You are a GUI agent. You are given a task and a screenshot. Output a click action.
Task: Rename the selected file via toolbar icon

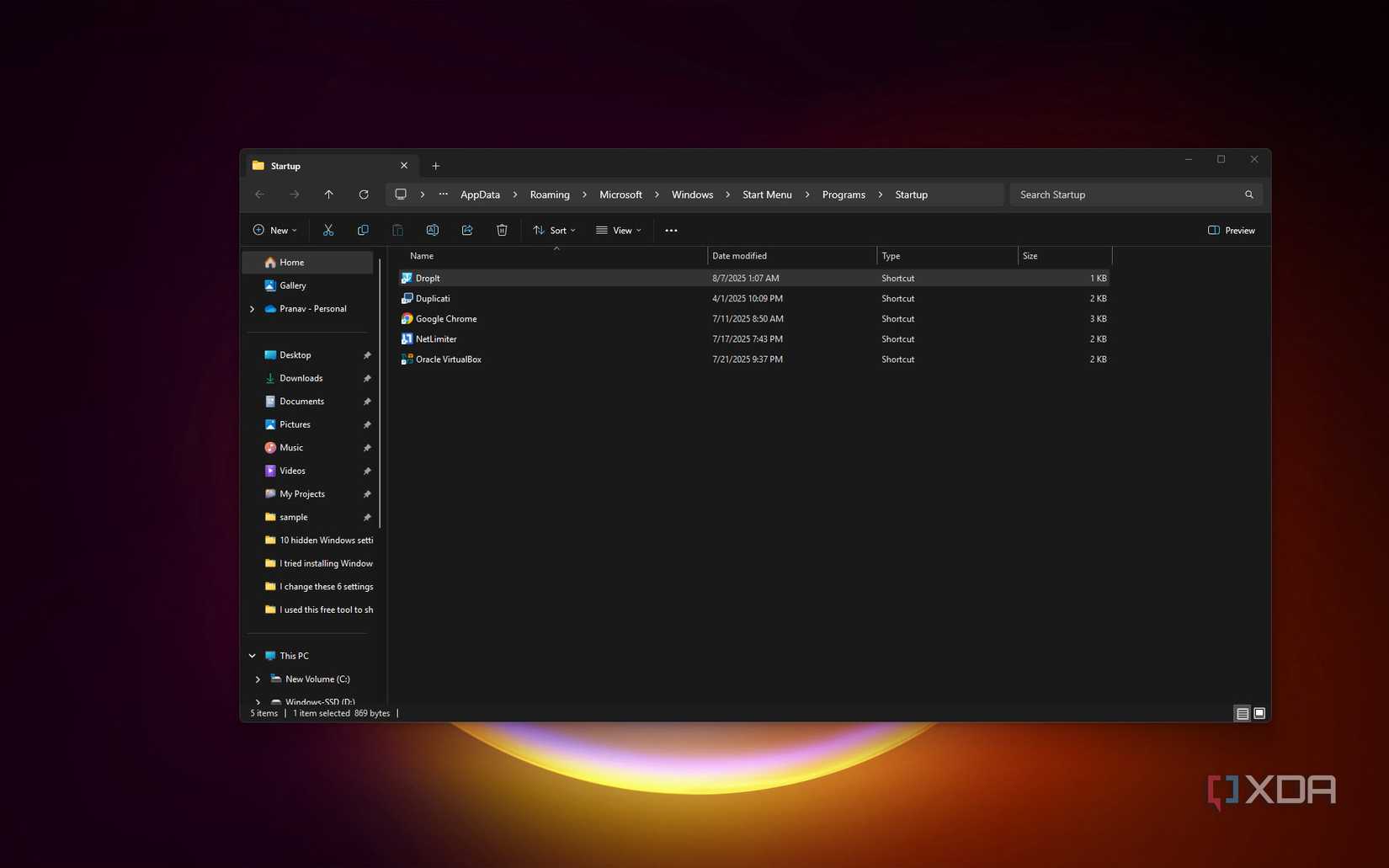[x=433, y=230]
